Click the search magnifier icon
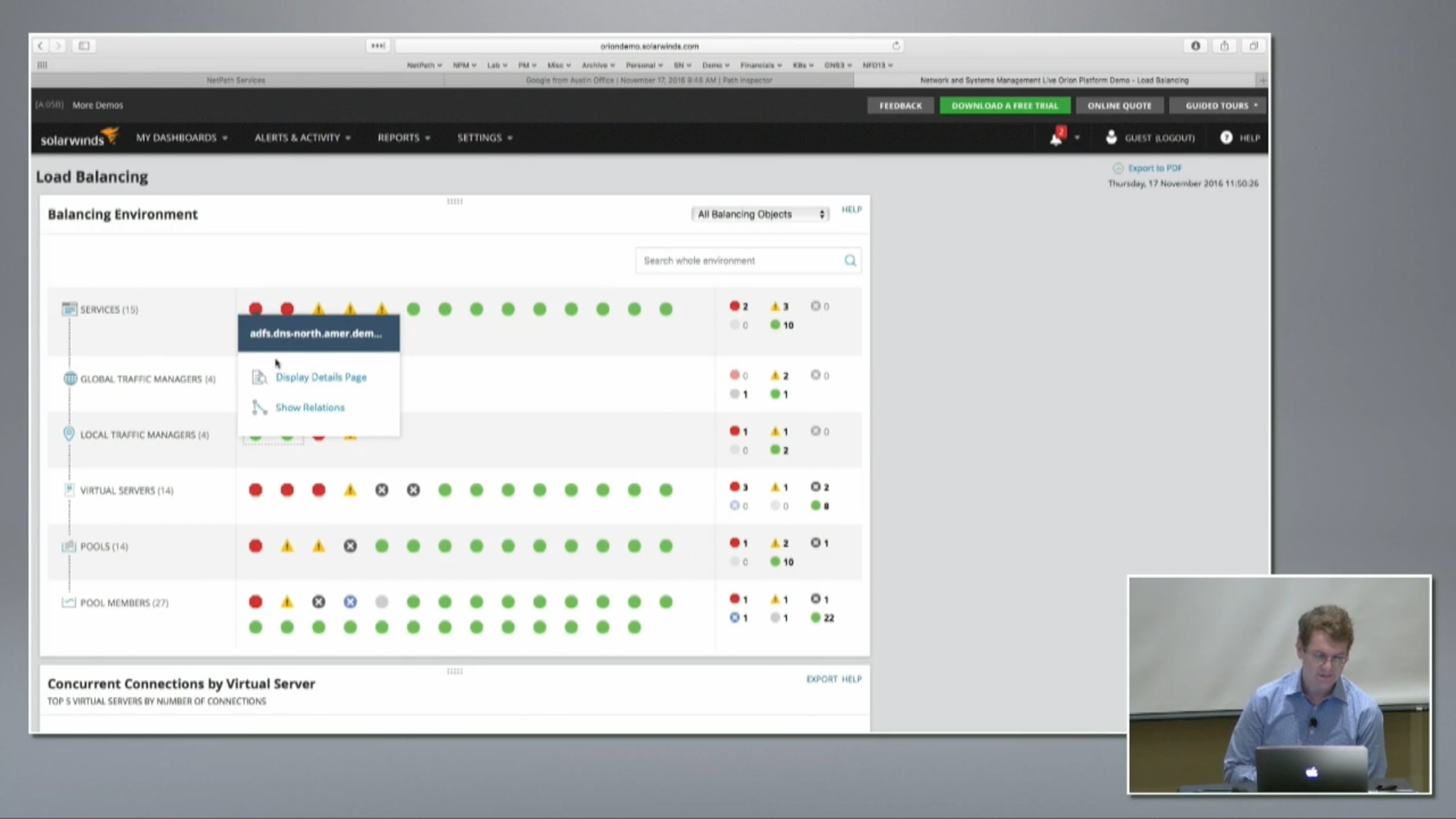 [x=850, y=260]
